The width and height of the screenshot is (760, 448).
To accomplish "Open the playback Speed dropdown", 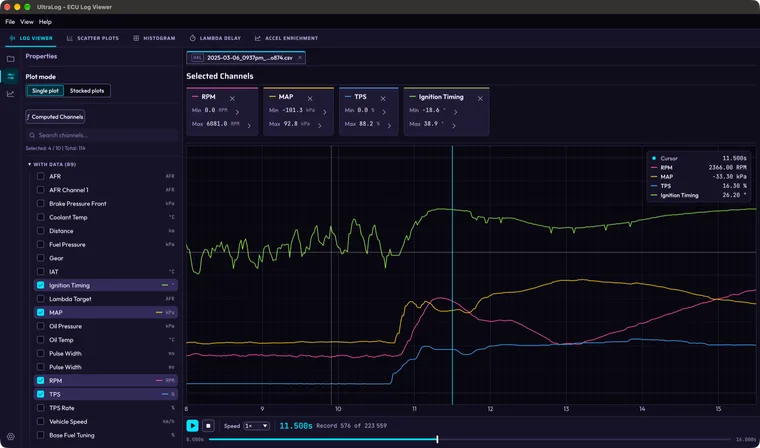I will tap(256, 426).
